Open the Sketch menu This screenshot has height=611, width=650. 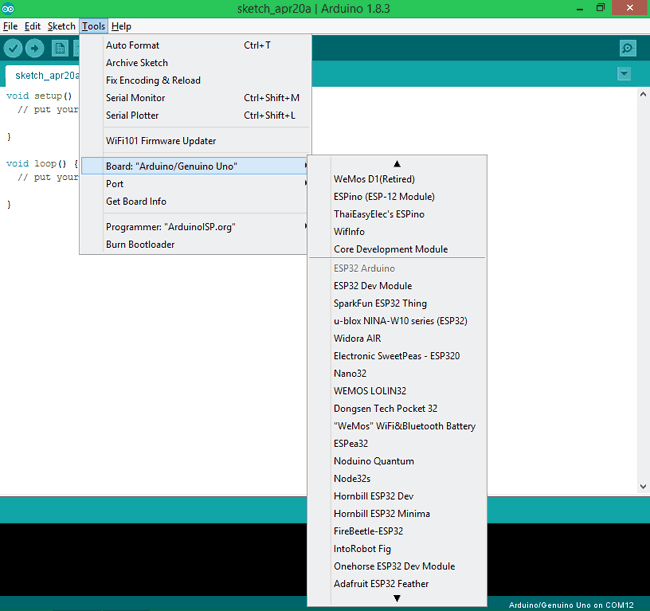(x=61, y=26)
